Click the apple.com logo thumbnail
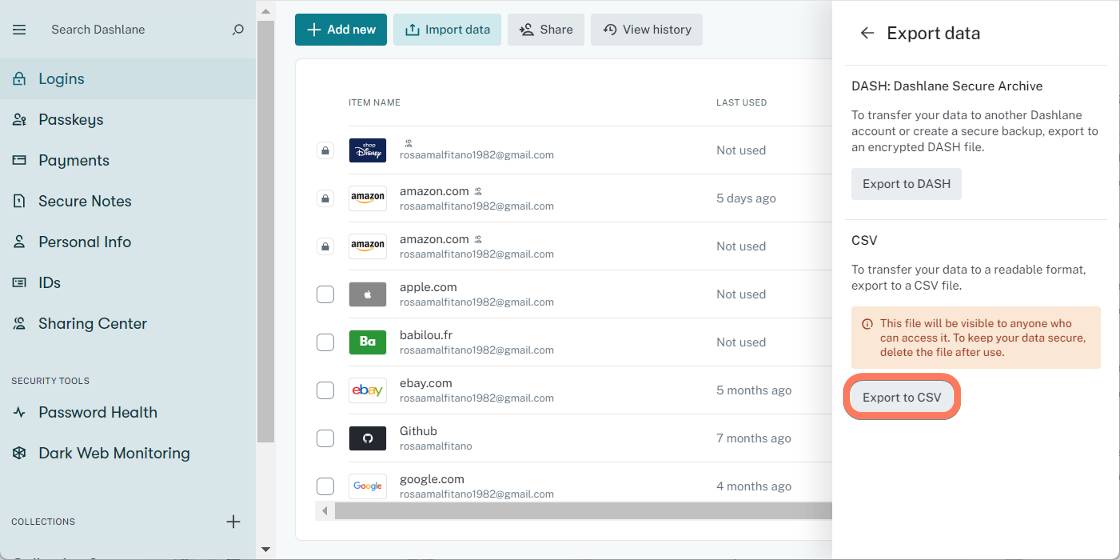The width and height of the screenshot is (1120, 560). [367, 294]
